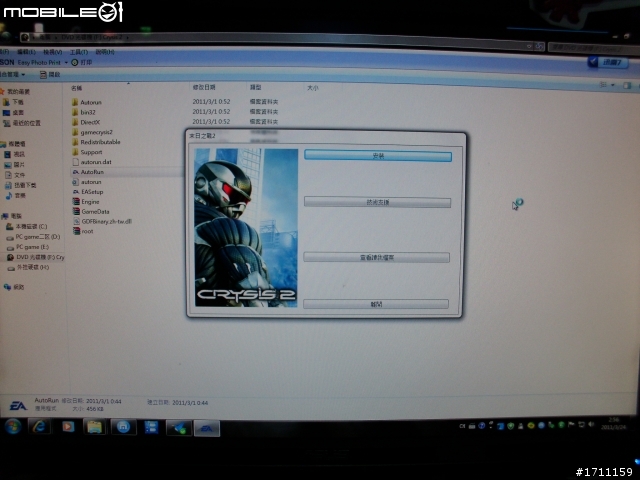
Task: Select the Autorun folder icon
Action: click(x=75, y=102)
